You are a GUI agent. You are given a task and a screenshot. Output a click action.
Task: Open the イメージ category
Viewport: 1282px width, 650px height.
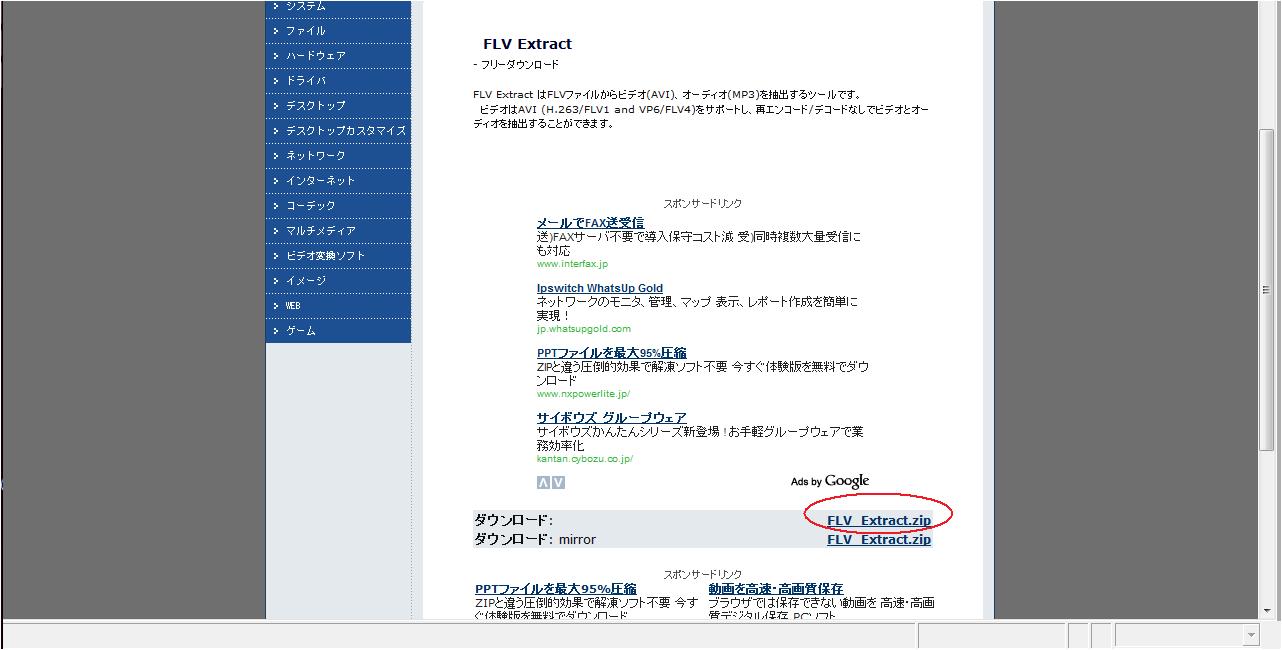pyautogui.click(x=338, y=281)
